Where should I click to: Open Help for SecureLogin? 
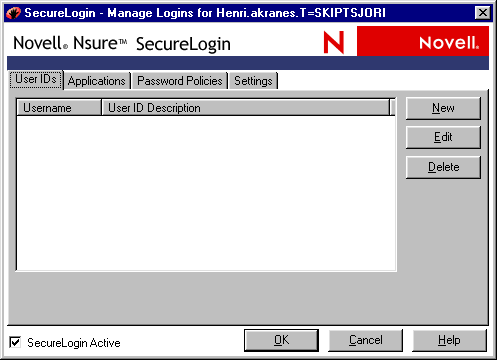tap(449, 340)
